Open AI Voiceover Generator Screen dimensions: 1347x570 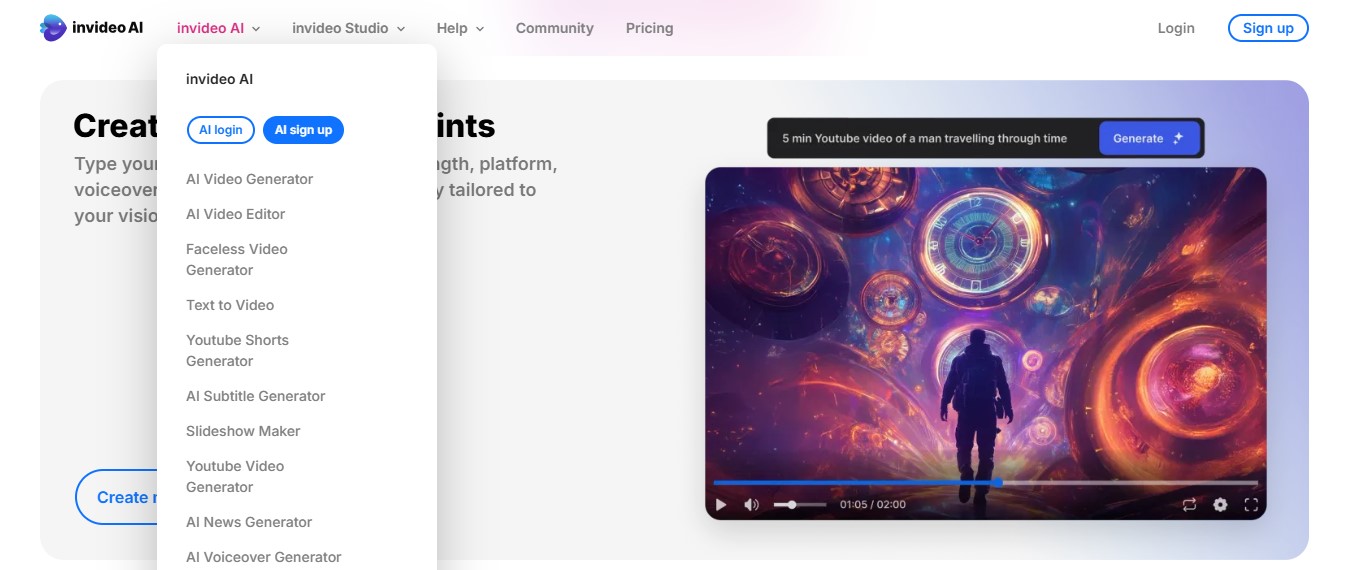(x=264, y=557)
